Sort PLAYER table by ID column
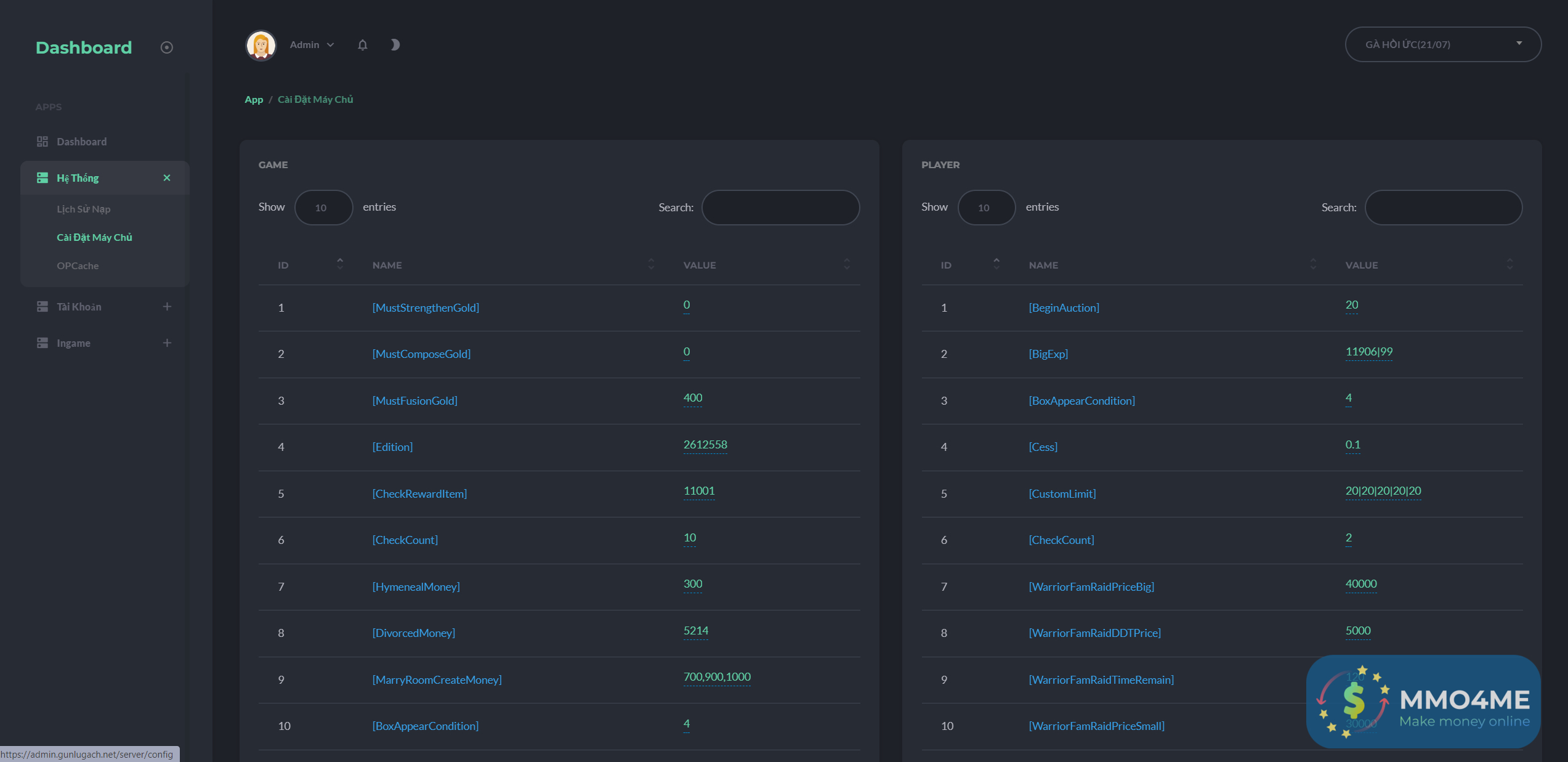 point(966,265)
